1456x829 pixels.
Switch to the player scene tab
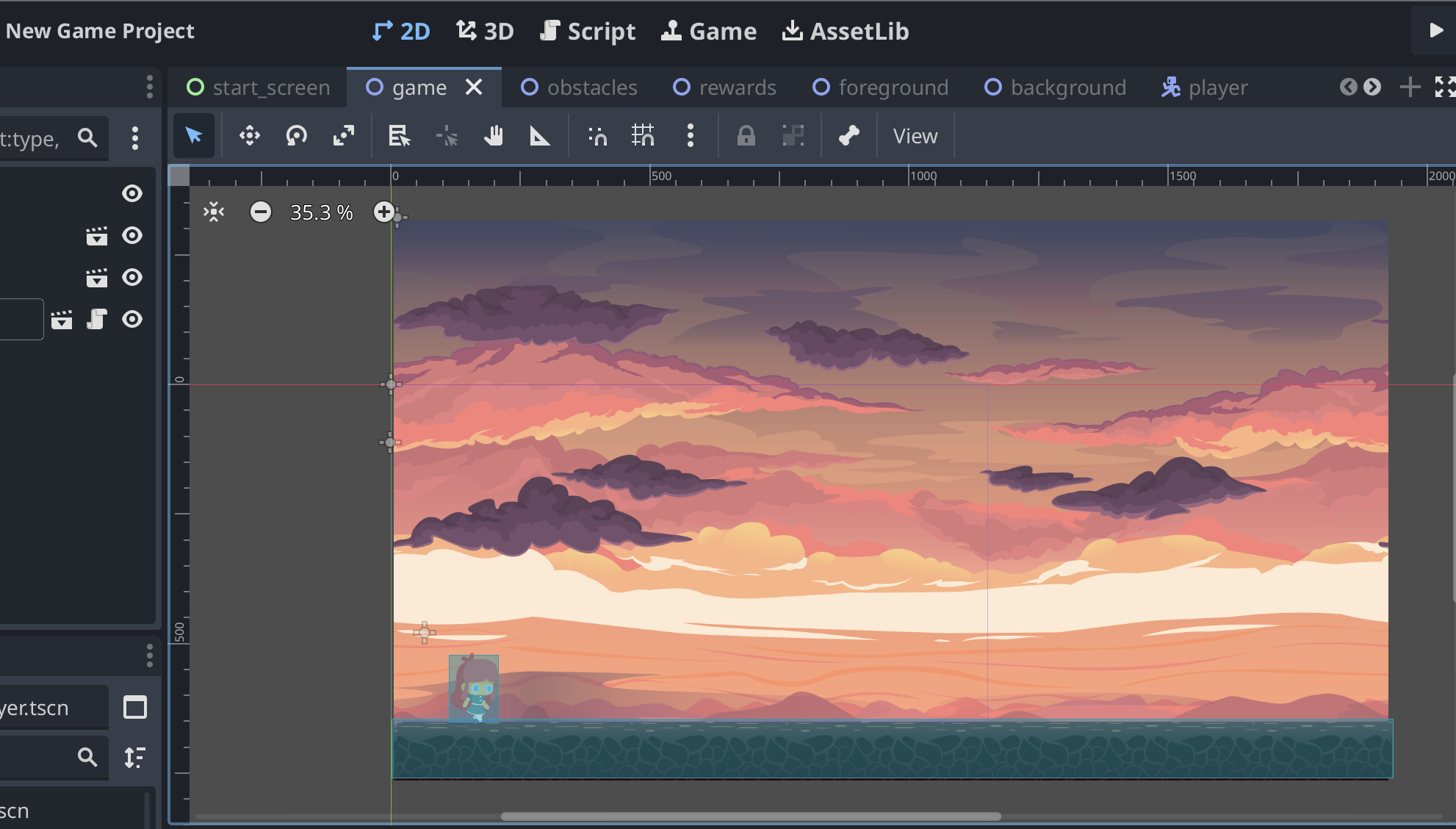coord(1204,87)
